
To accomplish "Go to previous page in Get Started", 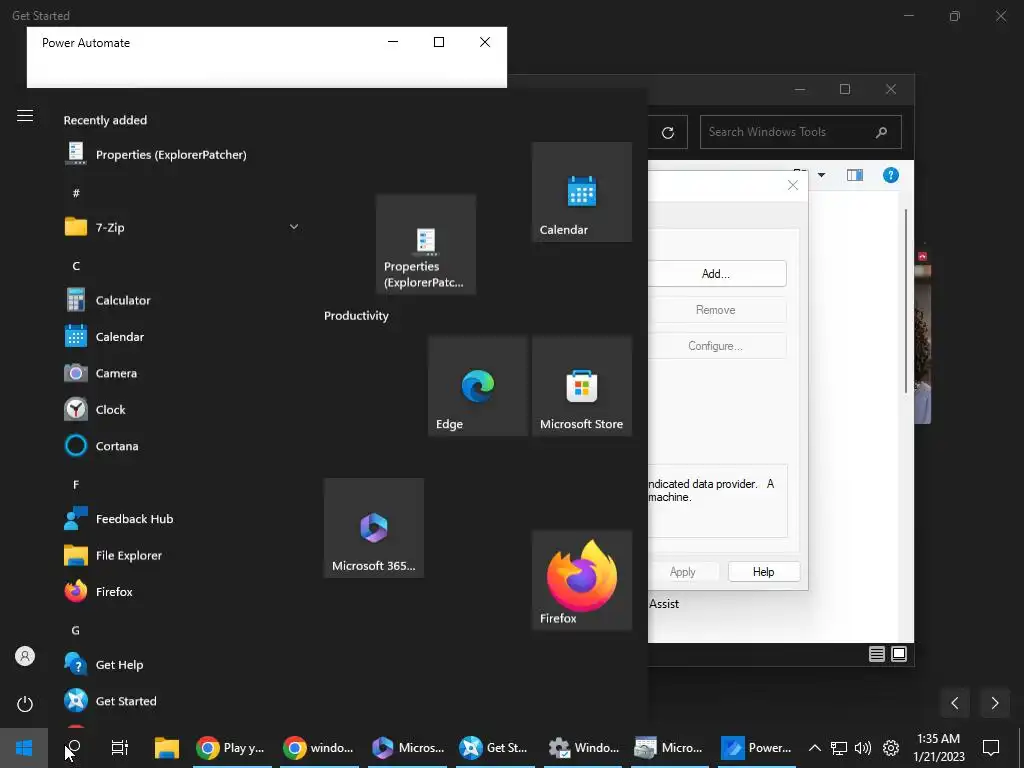I will pyautogui.click(x=955, y=703).
